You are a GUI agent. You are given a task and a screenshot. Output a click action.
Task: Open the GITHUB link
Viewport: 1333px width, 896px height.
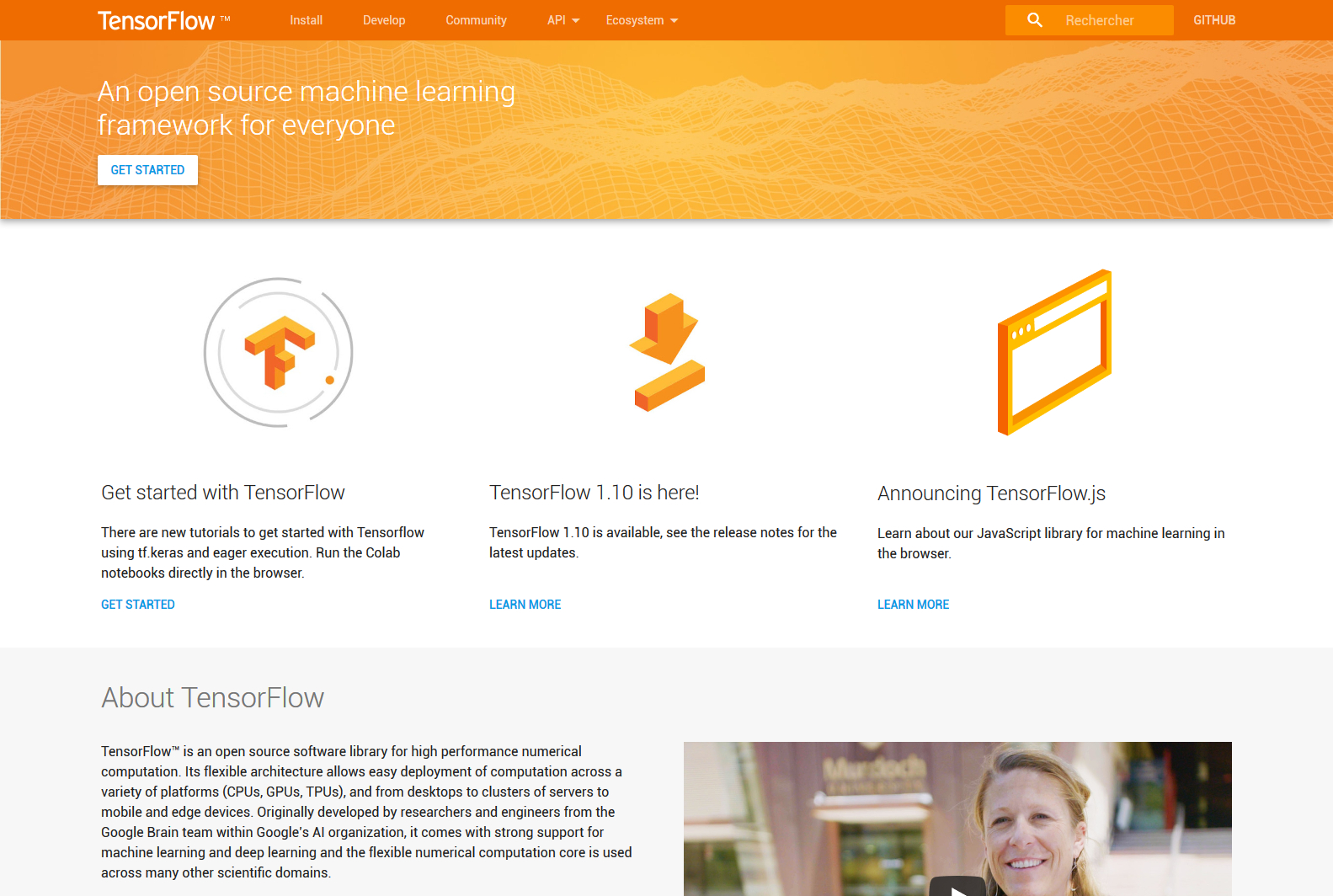click(1214, 20)
